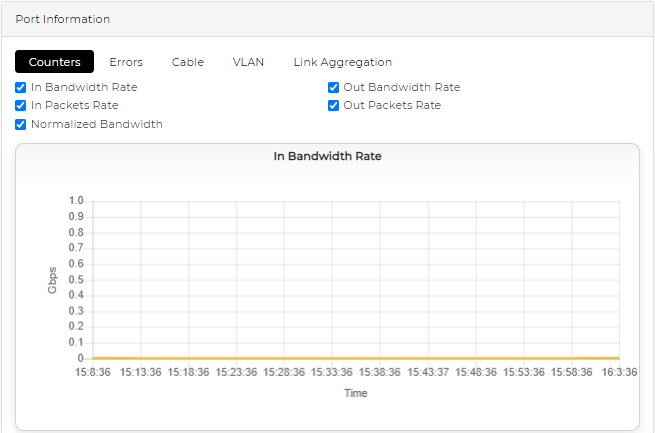Click the 15:33:36 time axis label
The image size is (655, 433).
pyautogui.click(x=332, y=373)
